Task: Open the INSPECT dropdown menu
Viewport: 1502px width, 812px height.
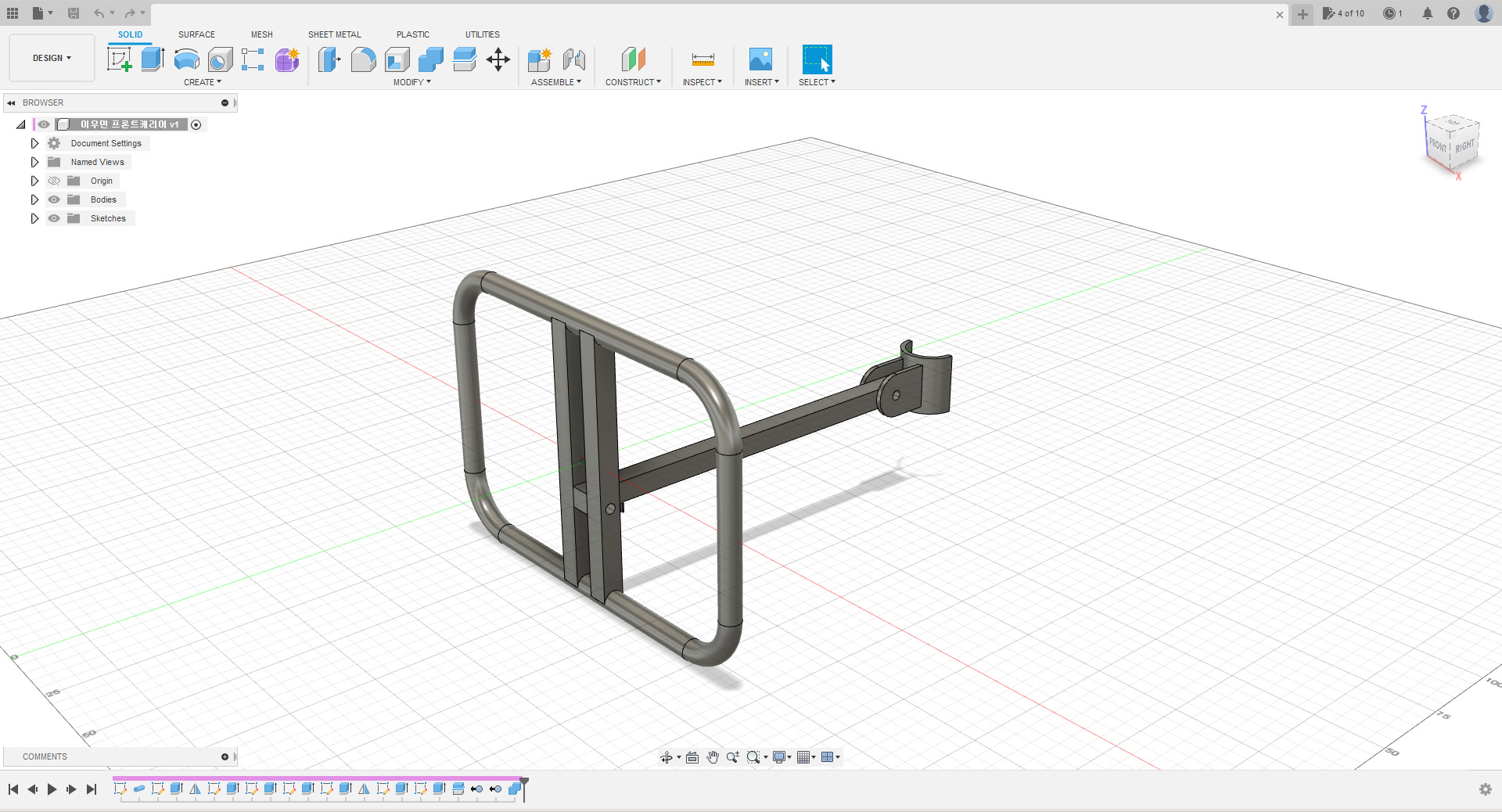Action: pyautogui.click(x=702, y=82)
